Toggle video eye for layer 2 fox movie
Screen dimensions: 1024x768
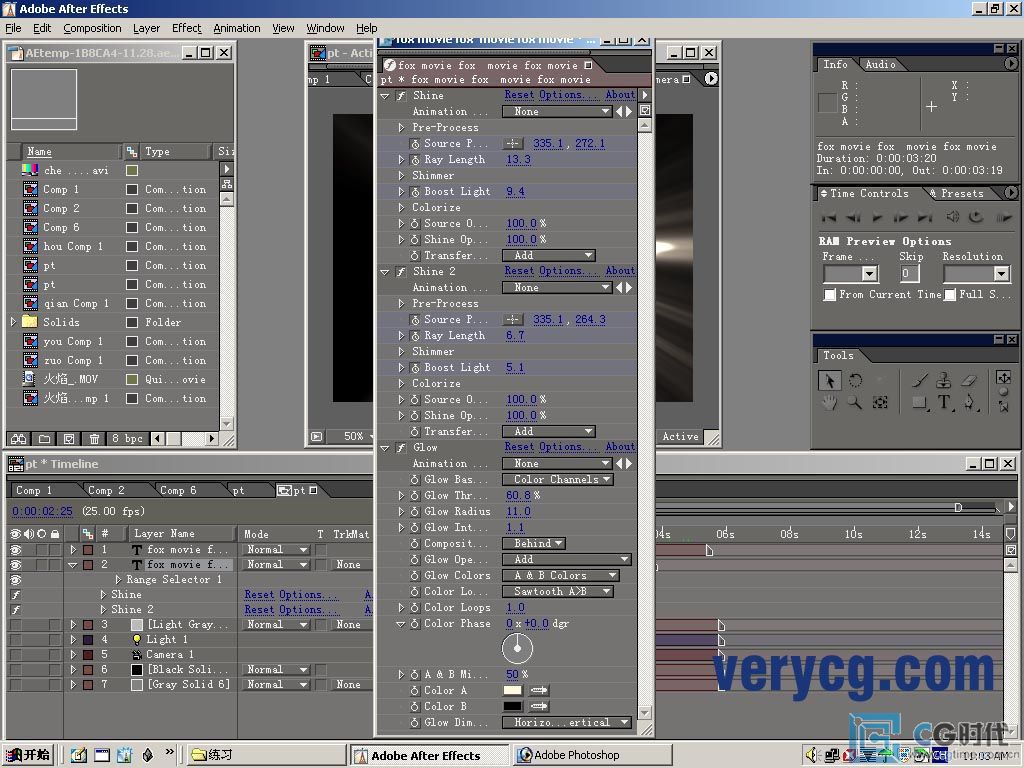pyautogui.click(x=15, y=565)
